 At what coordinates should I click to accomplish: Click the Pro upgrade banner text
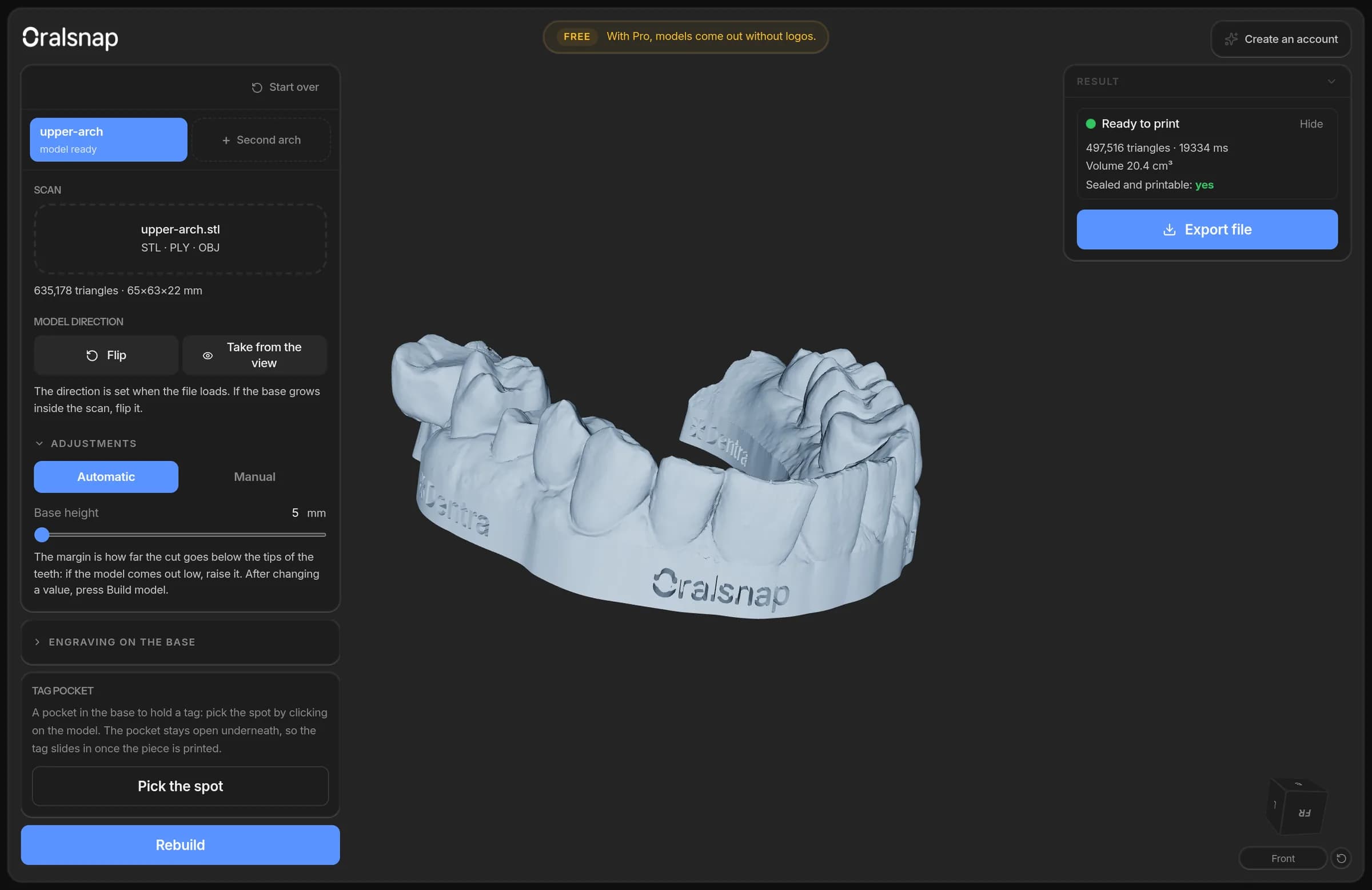tap(711, 37)
